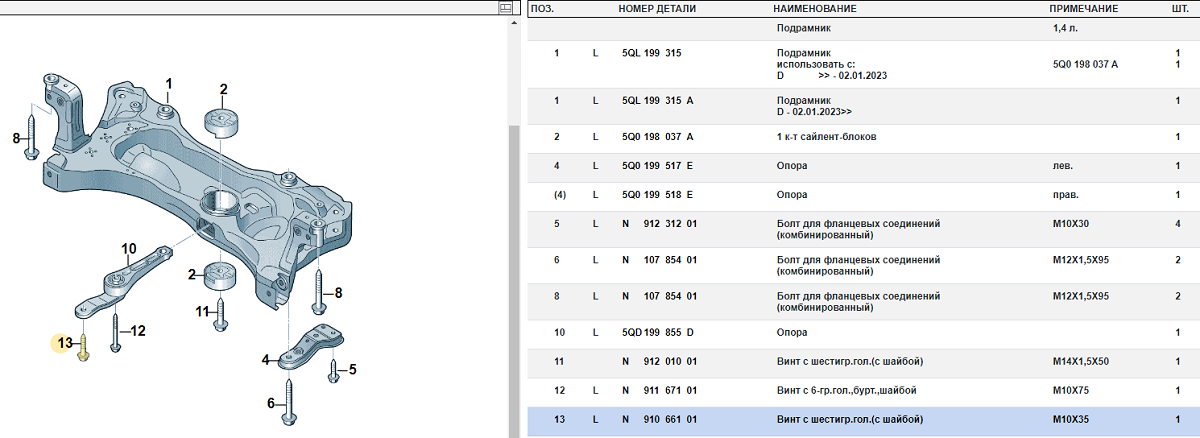Click callout 4 by the lower right bracket
The width and height of the screenshot is (1200, 438).
[266, 360]
